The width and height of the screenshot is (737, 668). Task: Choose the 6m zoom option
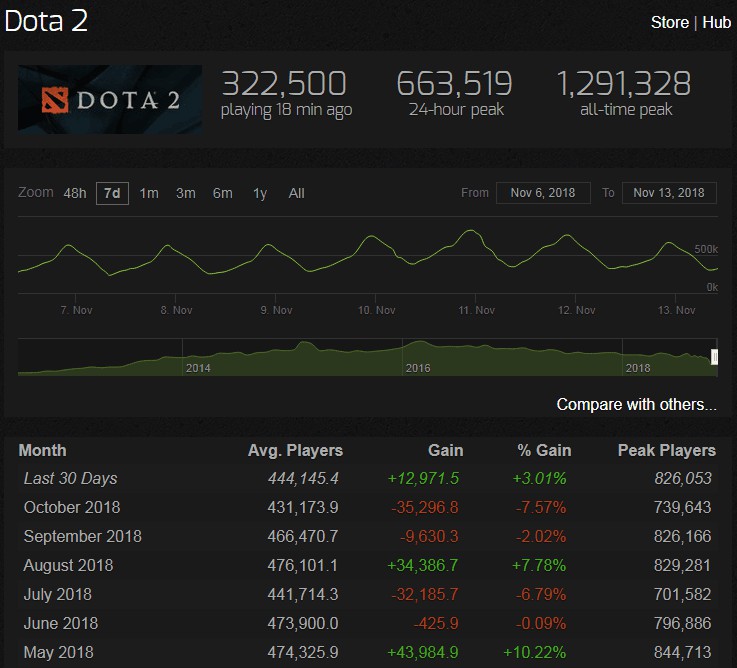click(x=222, y=193)
